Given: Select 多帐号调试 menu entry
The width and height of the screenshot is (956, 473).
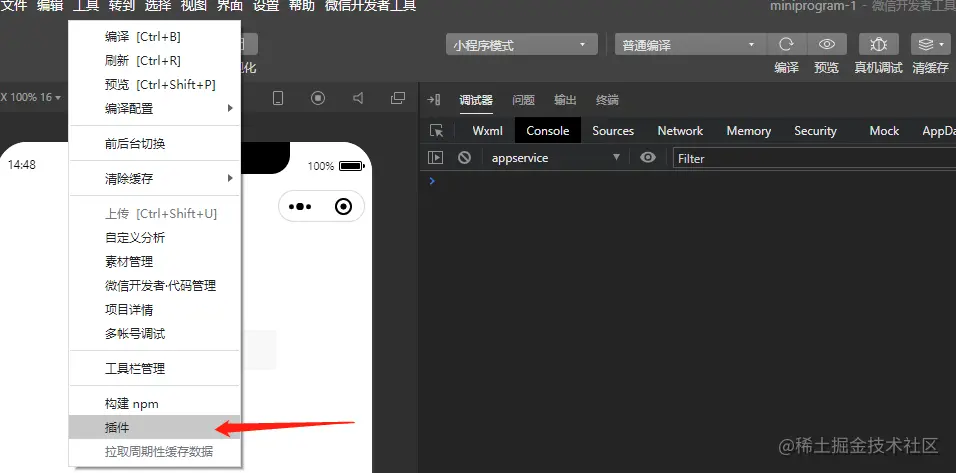Looking at the screenshot, I should [x=155, y=334].
